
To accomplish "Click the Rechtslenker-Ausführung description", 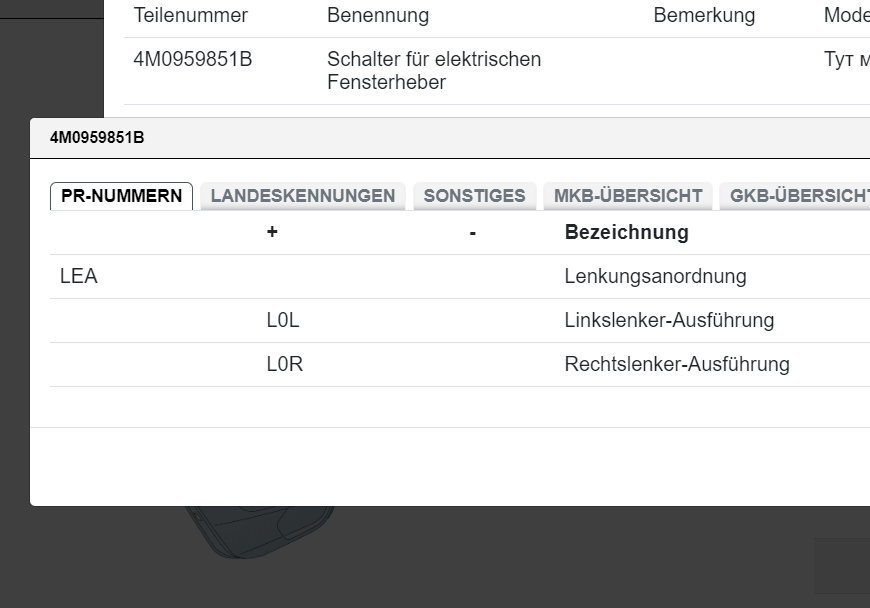I will coord(677,365).
